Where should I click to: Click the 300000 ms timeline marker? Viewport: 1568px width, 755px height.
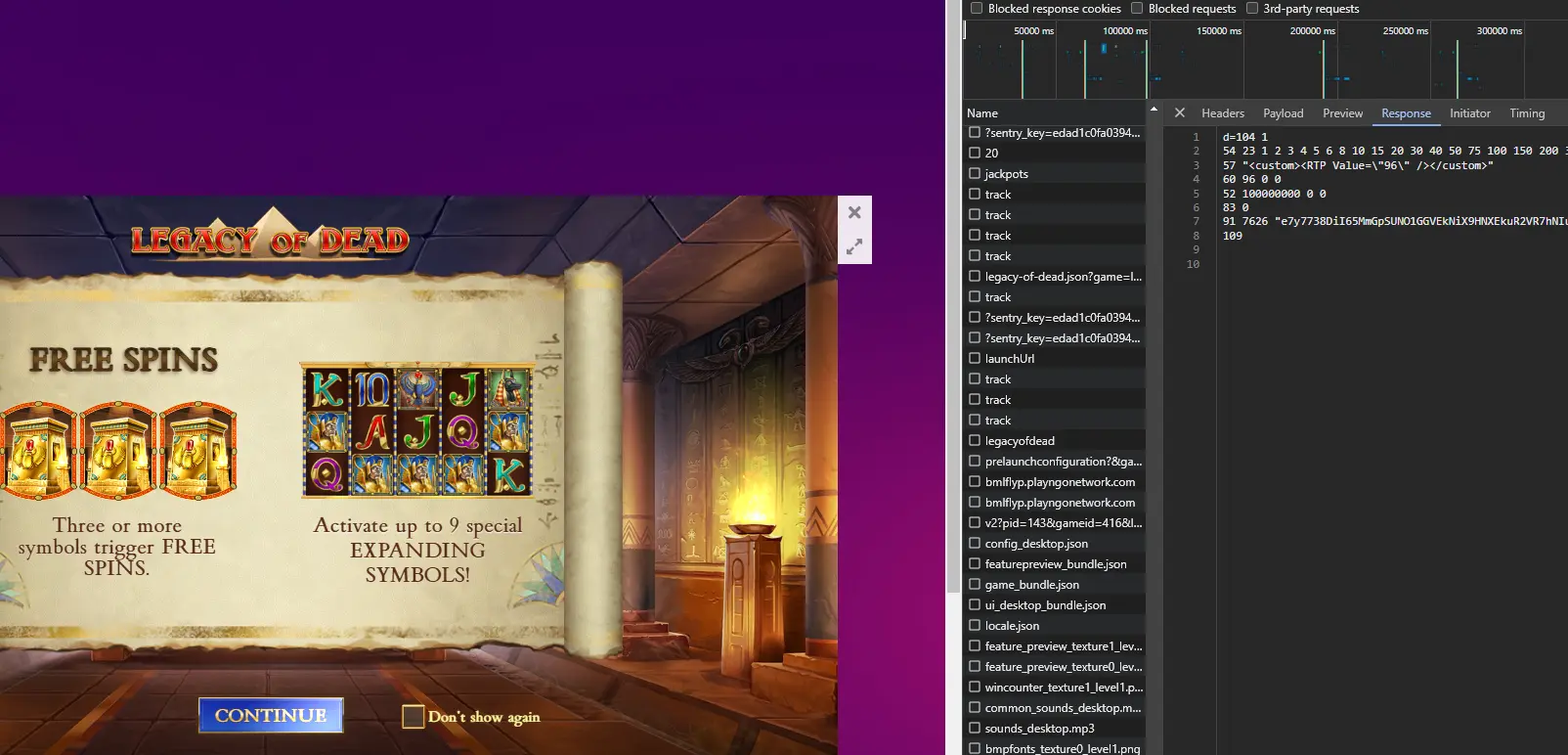coord(1499,31)
